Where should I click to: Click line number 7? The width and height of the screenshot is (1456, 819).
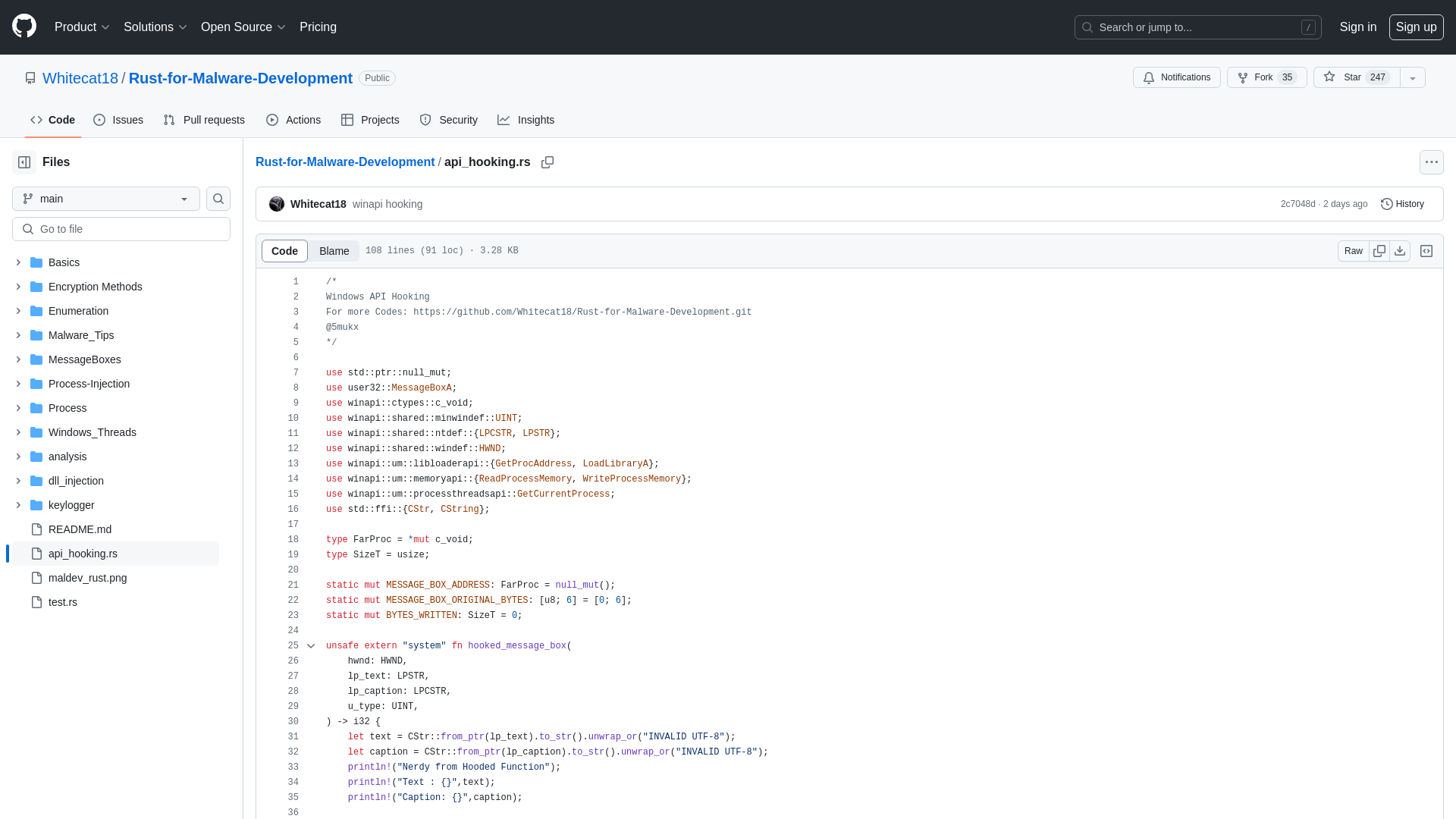[x=295, y=373]
